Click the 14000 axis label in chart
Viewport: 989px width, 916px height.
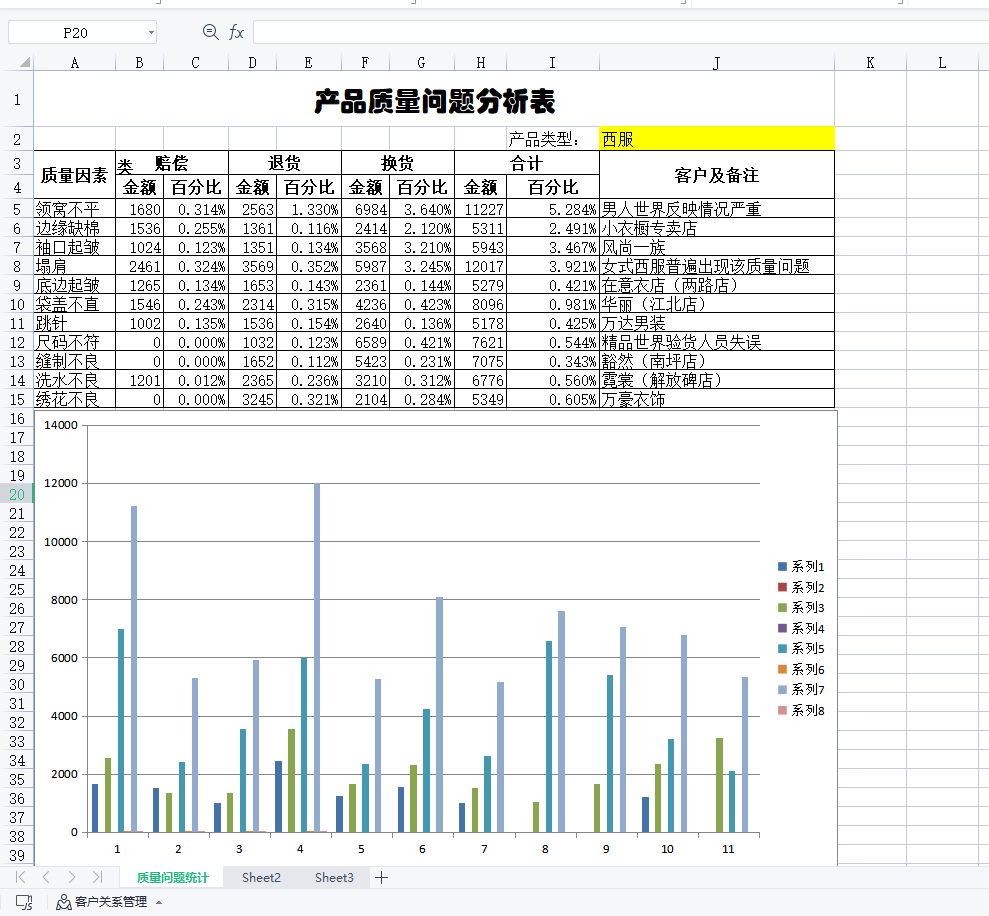[61, 425]
